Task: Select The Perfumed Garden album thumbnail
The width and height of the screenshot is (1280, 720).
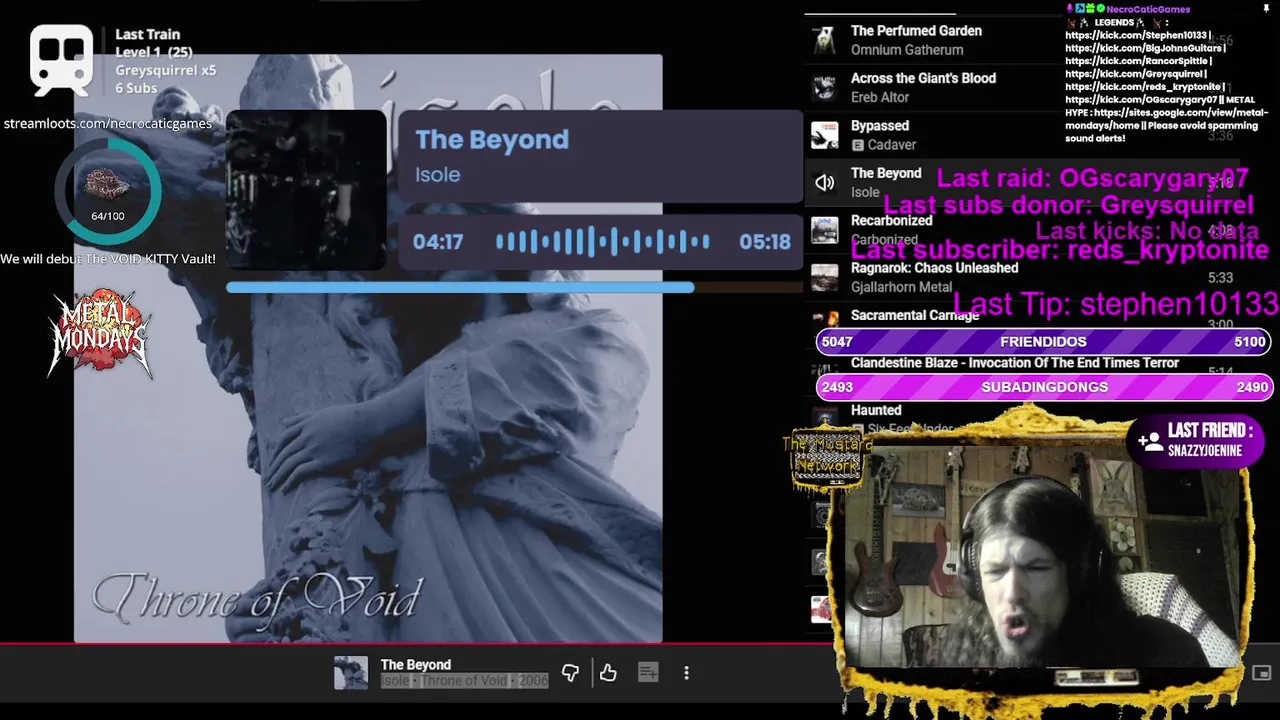Action: (x=824, y=40)
